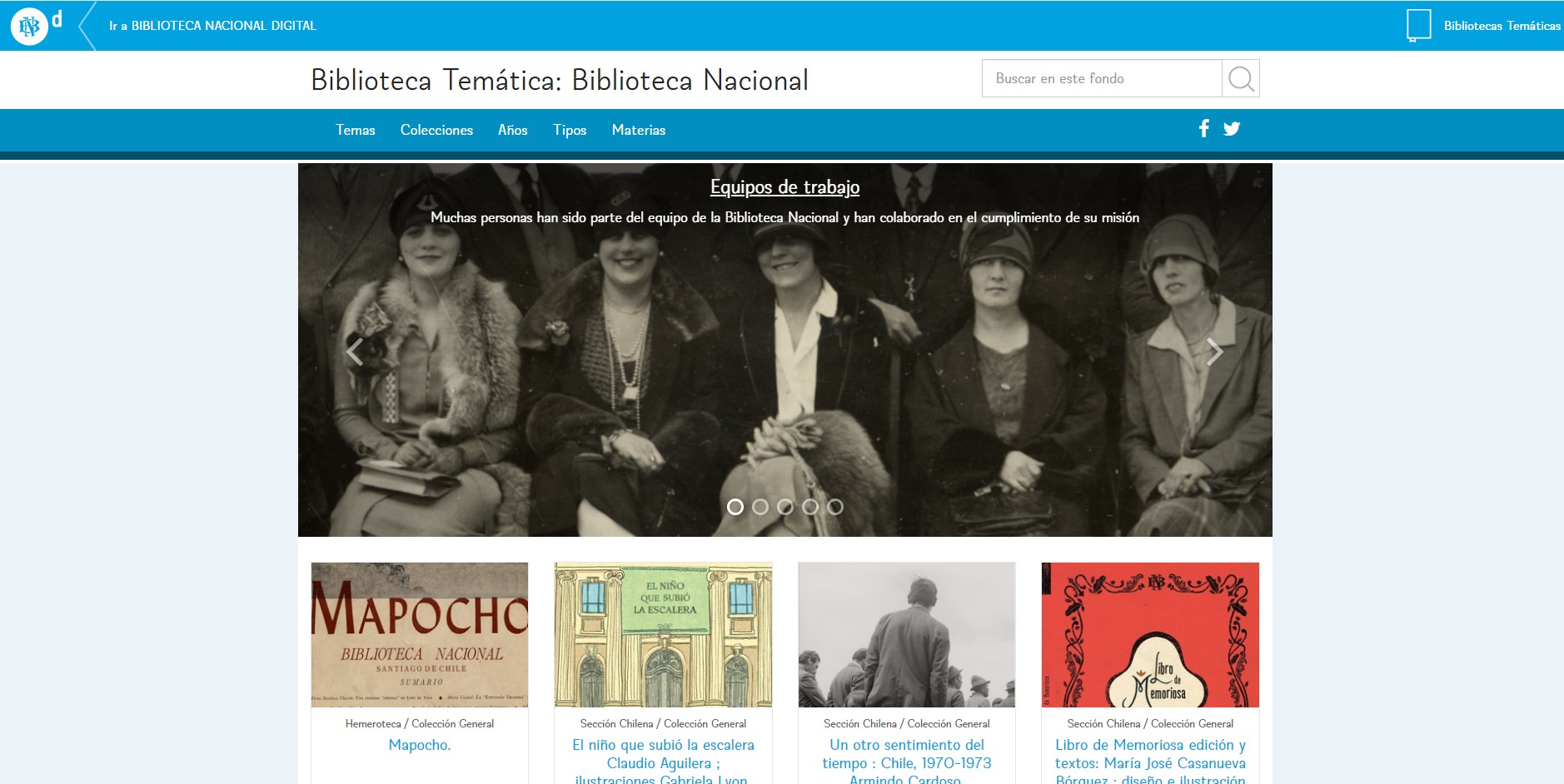Open the Temas menu

356,130
